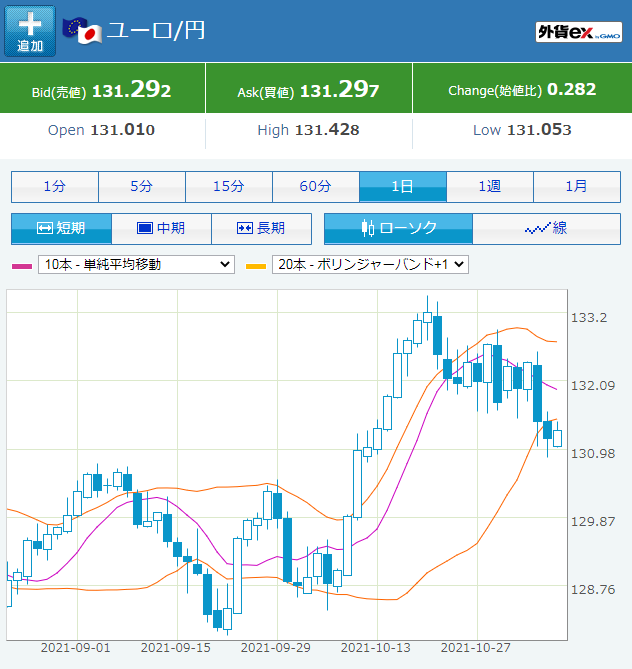The image size is (632, 669).
Task: Click the 128.76 price axis label
Action: 593,590
